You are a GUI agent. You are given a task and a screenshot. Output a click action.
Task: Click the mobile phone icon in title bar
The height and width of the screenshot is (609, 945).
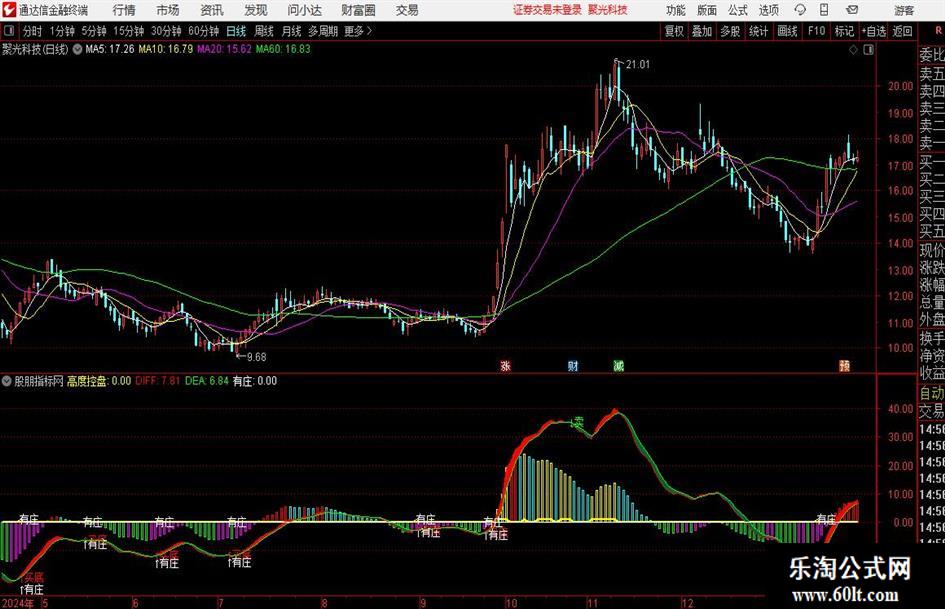pyautogui.click(x=824, y=10)
